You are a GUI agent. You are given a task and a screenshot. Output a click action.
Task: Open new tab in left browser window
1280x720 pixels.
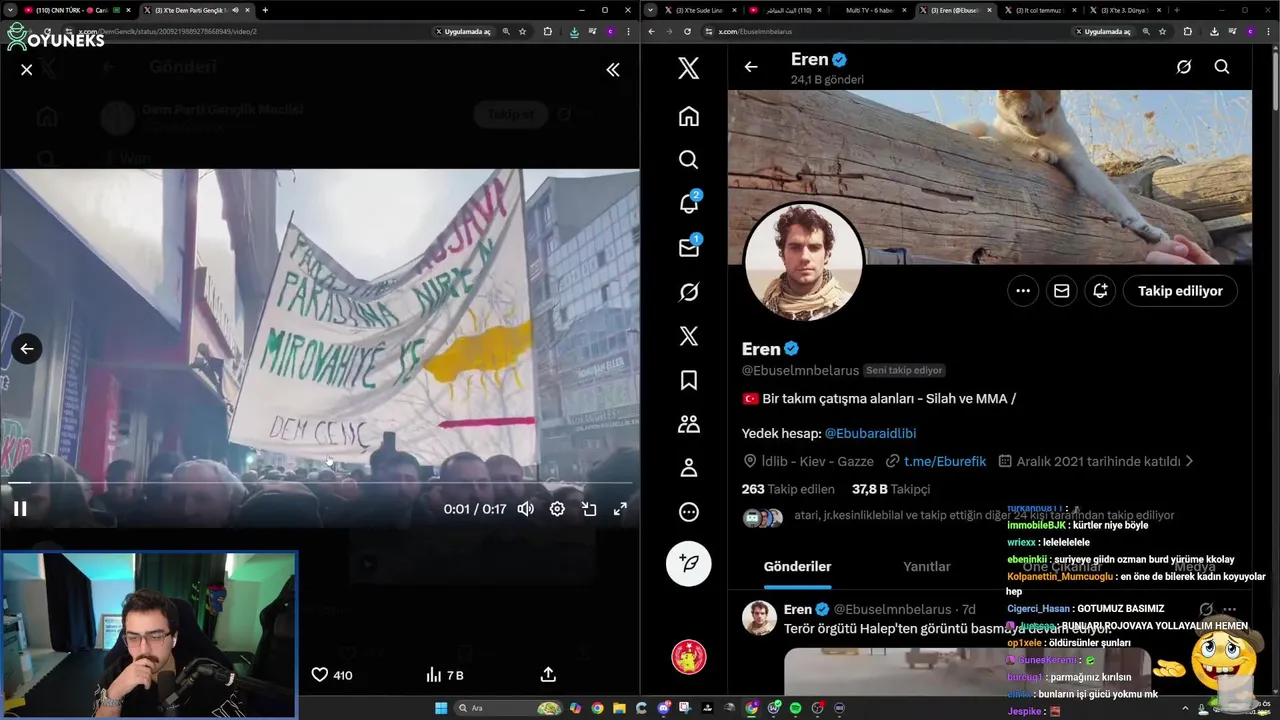point(265,10)
